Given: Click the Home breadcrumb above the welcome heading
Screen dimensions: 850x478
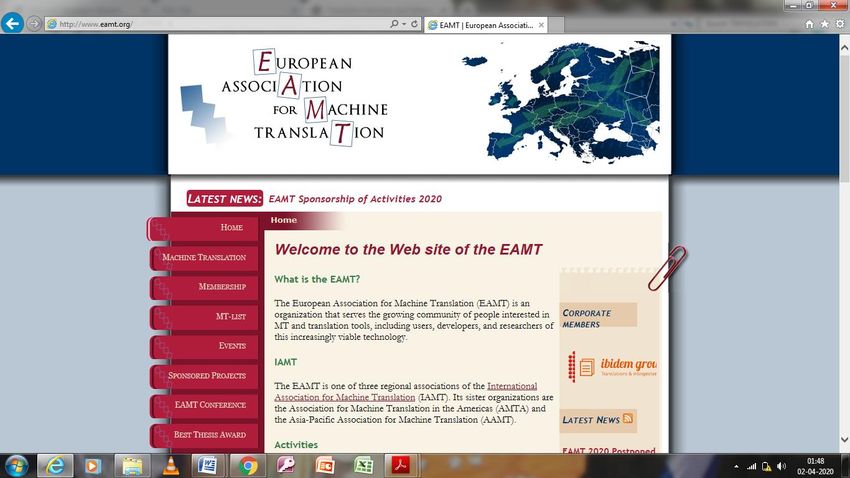Looking at the screenshot, I should [x=284, y=220].
